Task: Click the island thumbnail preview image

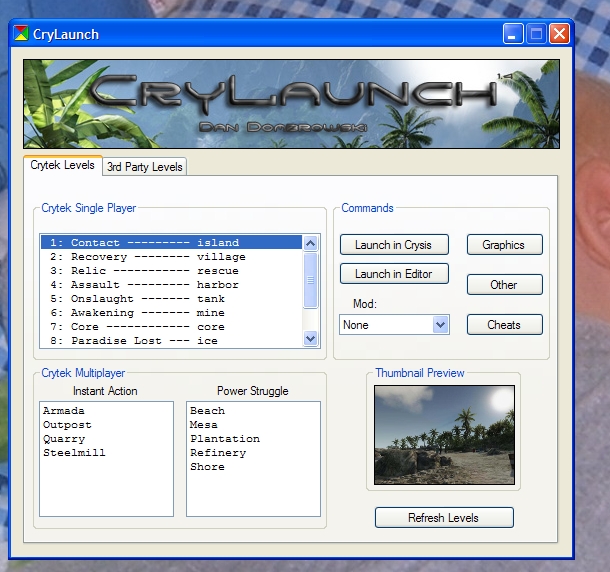Action: click(444, 435)
